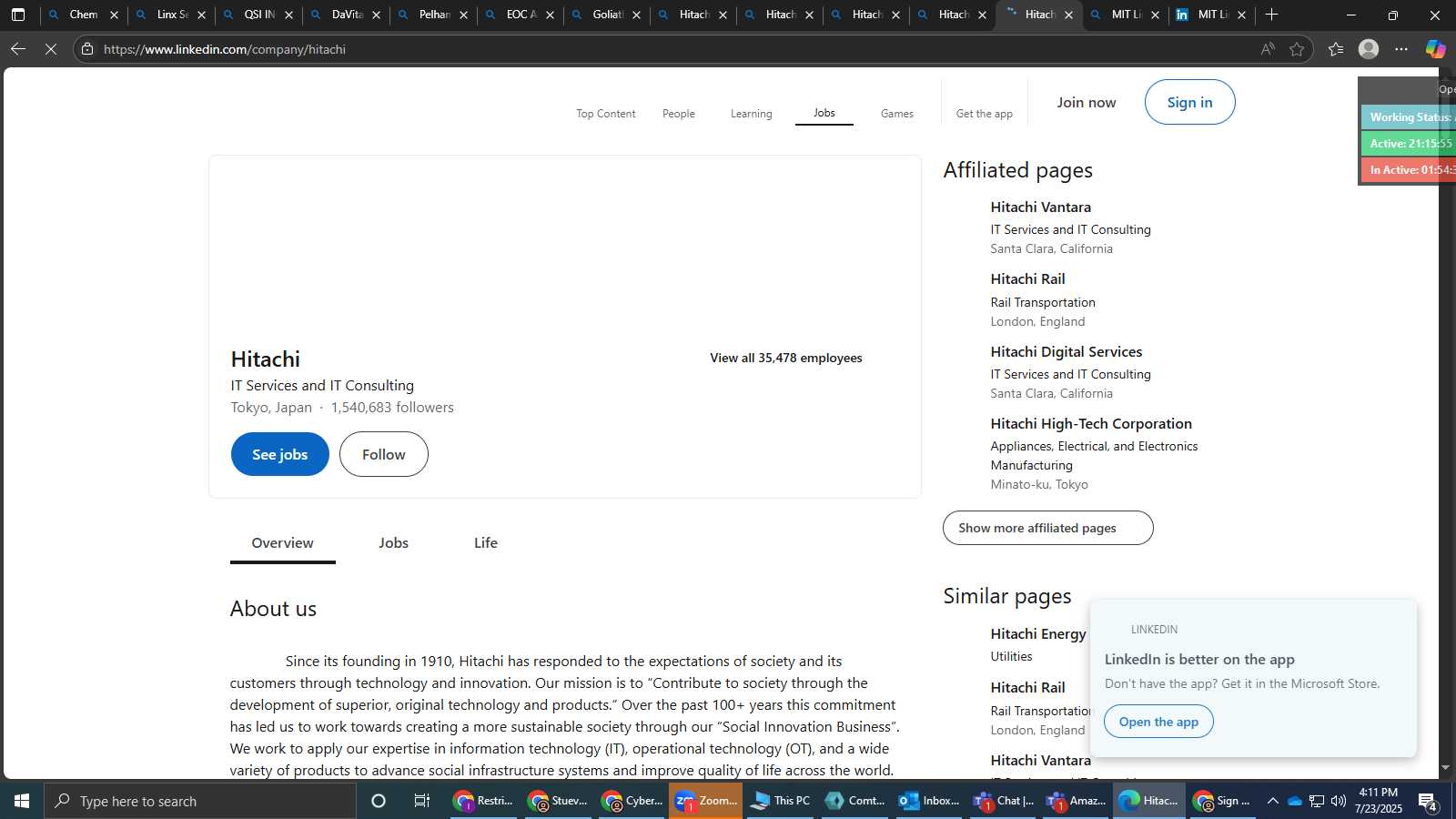The image size is (1456, 819).
Task: Open a new browser tab
Action: (x=1271, y=15)
